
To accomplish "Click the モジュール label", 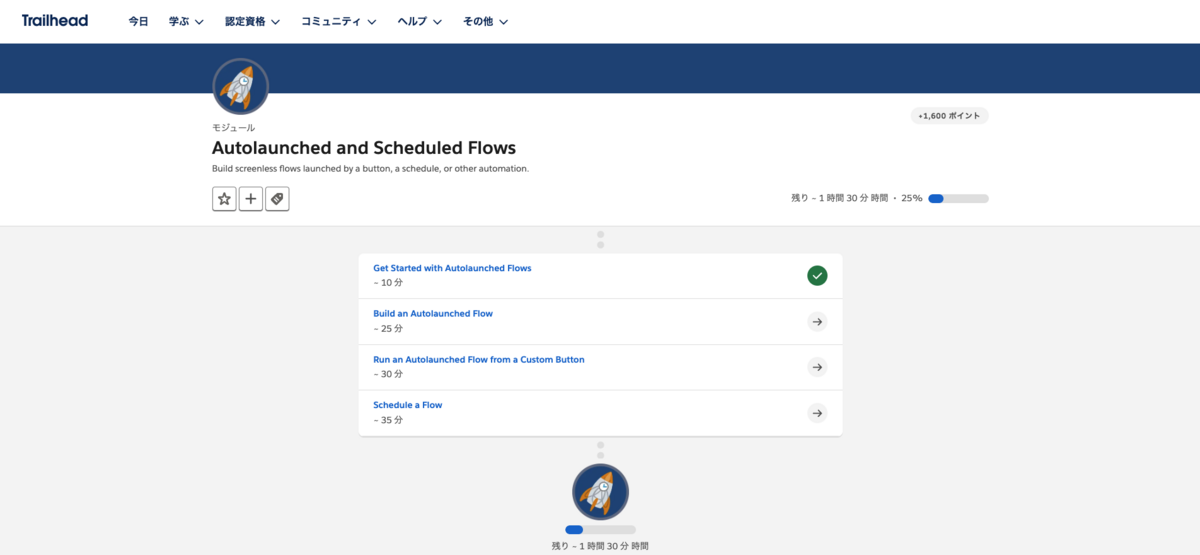I will [233, 127].
